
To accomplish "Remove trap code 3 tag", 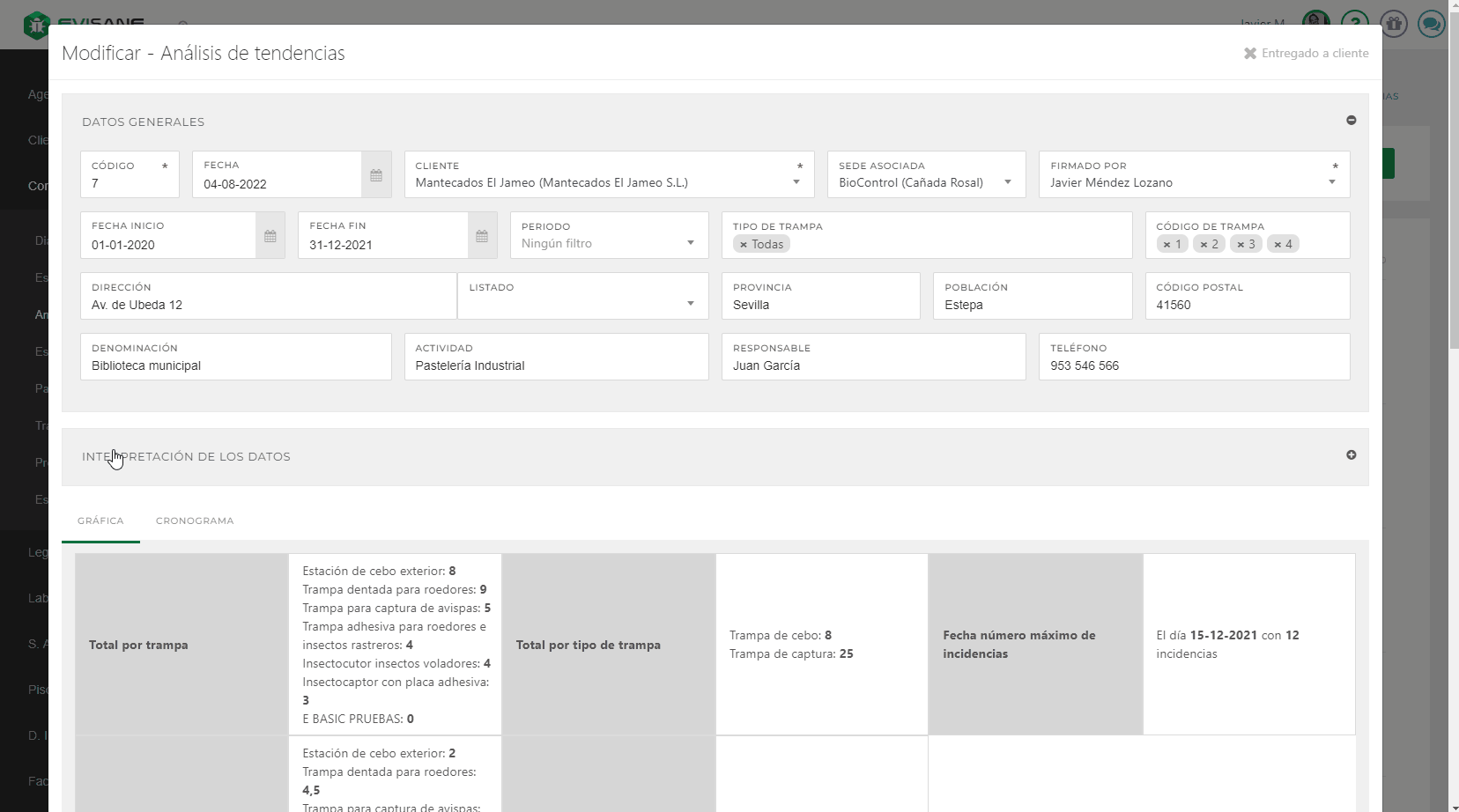I will click(x=1241, y=245).
